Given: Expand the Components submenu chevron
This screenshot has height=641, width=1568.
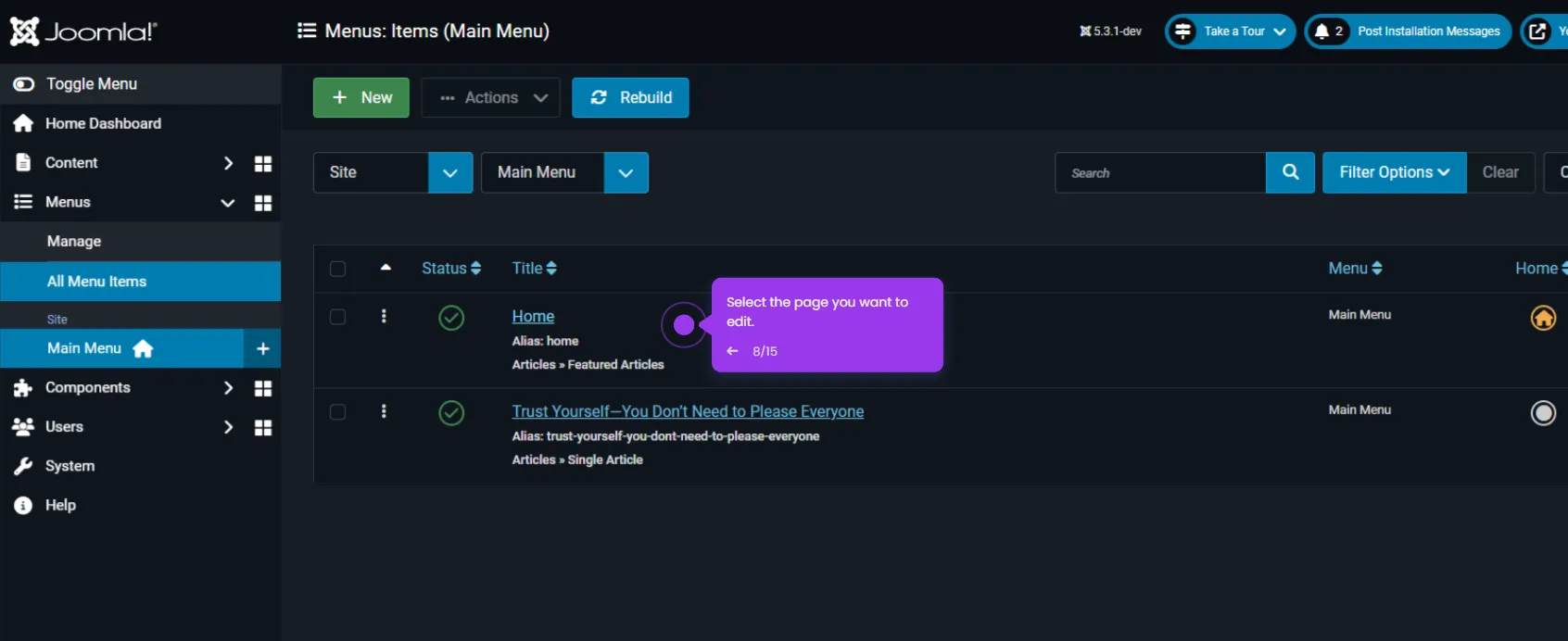Looking at the screenshot, I should [228, 387].
